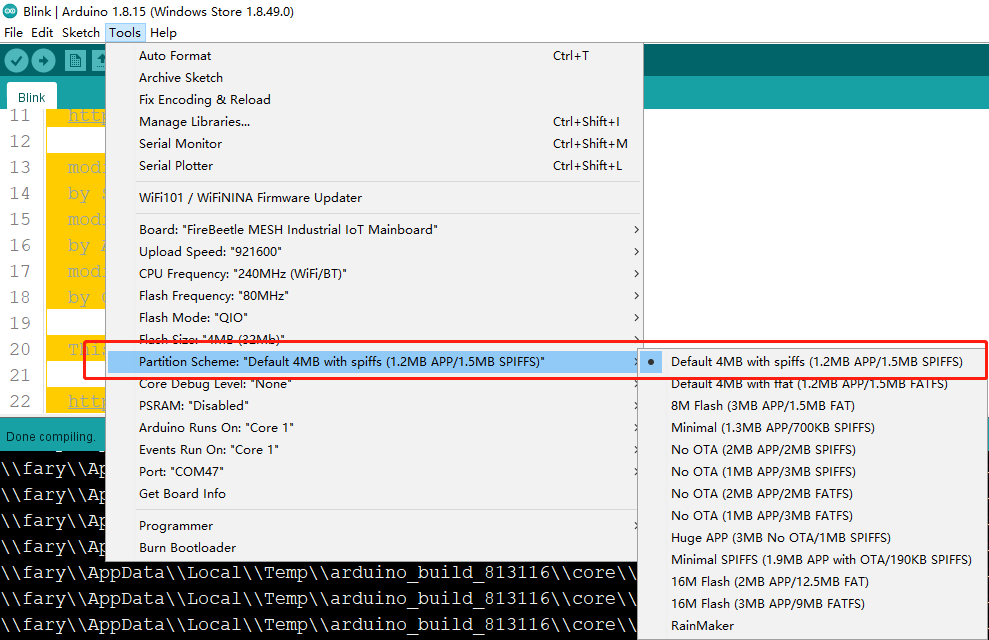Expand the Core Debug Level submenu
Image resolution: width=989 pixels, height=640 pixels.
375,384
